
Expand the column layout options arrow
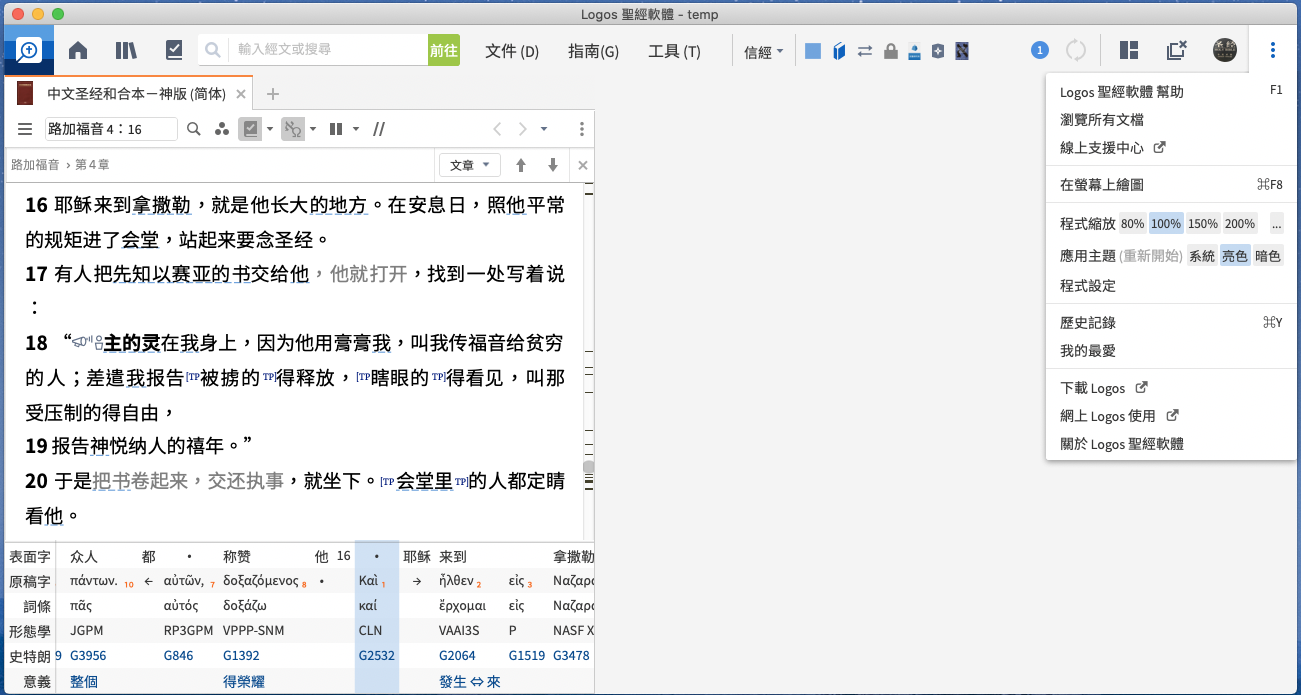pos(355,129)
